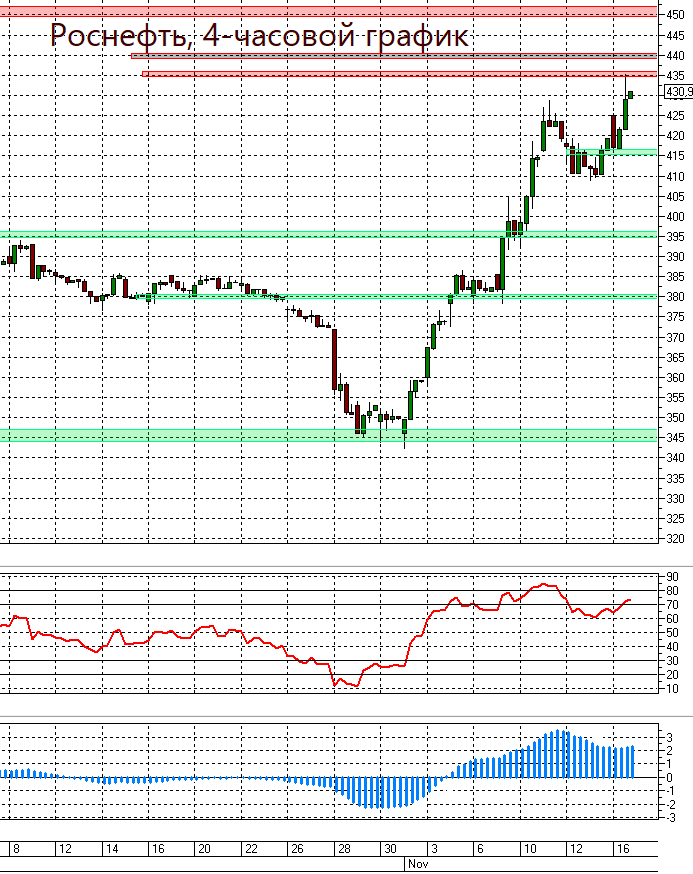Click the 70 level on RSI scale
This screenshot has height=874, width=693.
tap(672, 605)
